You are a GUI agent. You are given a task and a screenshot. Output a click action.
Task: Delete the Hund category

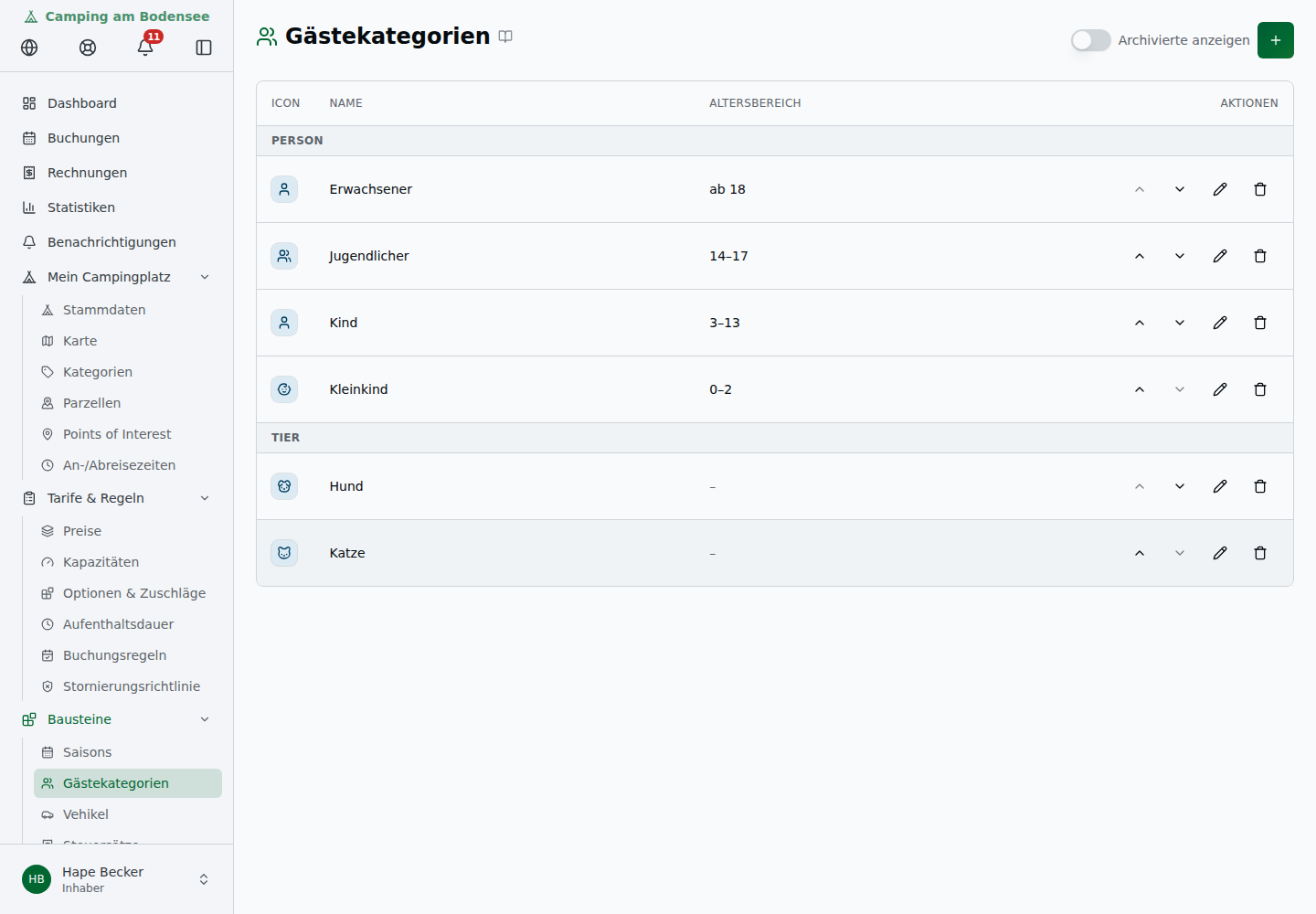click(x=1260, y=486)
